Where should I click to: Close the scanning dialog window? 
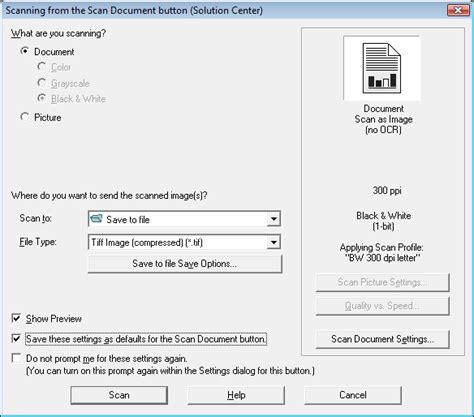point(458,10)
